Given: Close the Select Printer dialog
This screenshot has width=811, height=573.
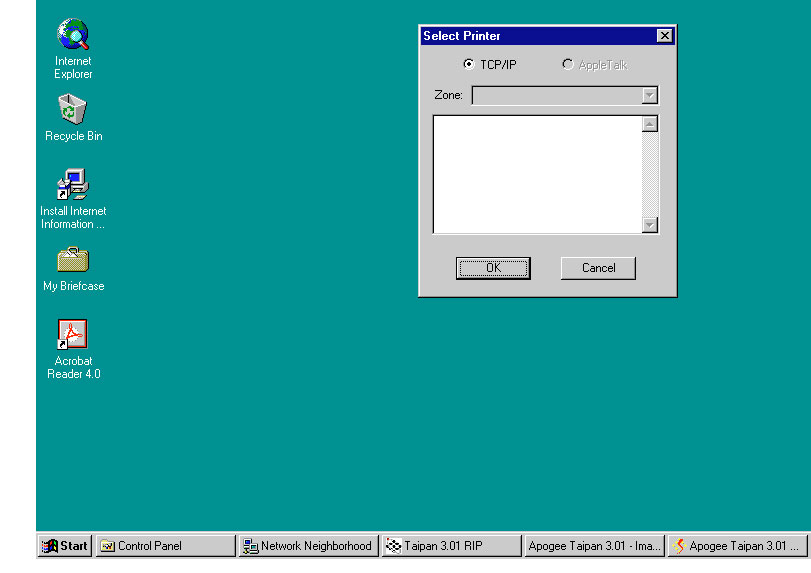Looking at the screenshot, I should click(665, 36).
